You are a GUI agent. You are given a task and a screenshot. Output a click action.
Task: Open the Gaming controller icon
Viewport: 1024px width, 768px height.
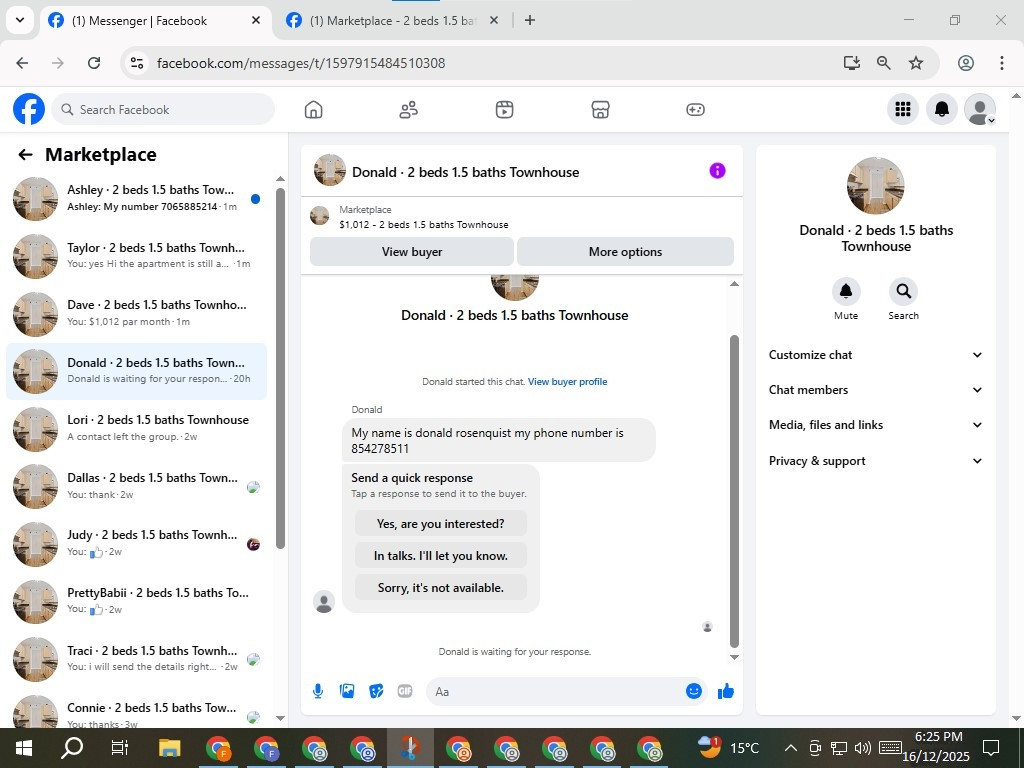tap(696, 110)
